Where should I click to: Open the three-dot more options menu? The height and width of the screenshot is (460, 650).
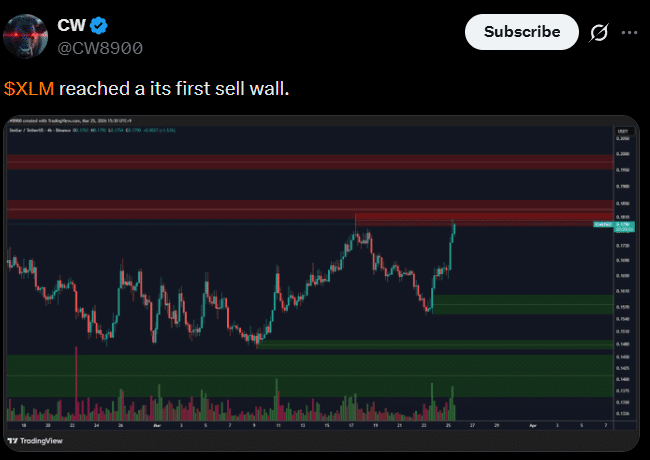pyautogui.click(x=629, y=32)
